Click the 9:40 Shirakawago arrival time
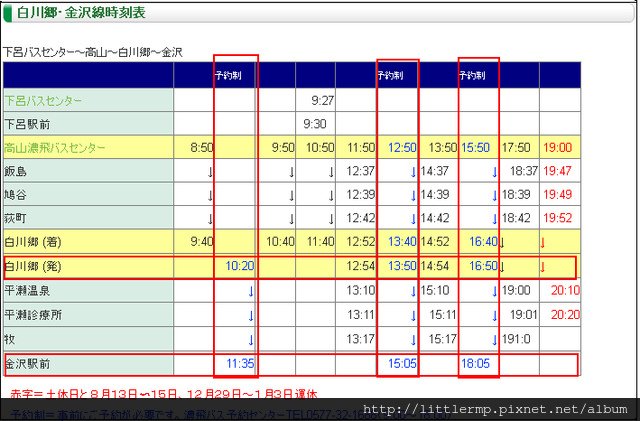 (202, 242)
